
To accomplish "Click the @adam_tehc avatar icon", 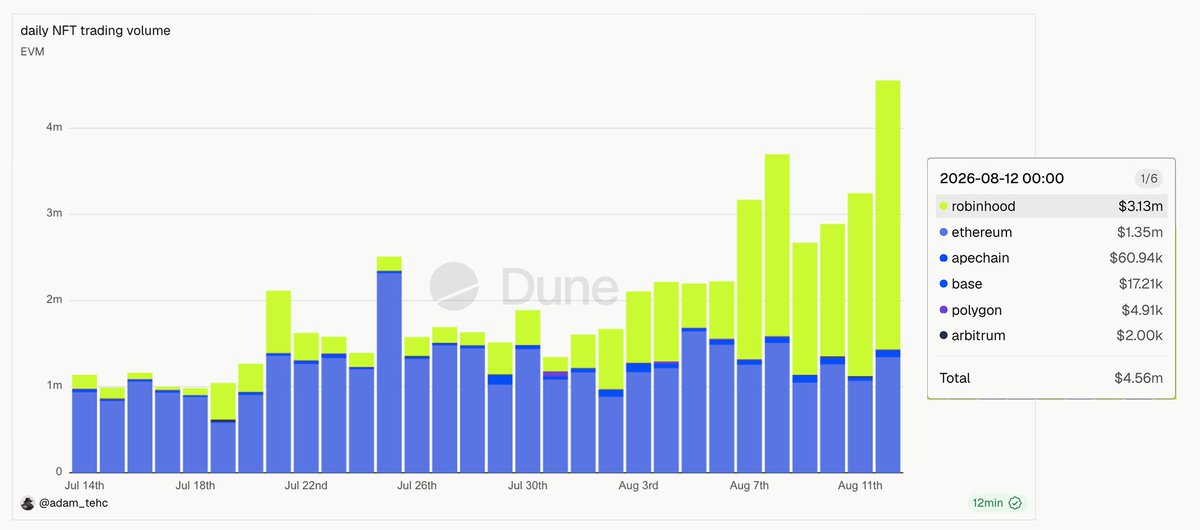I will (27, 502).
